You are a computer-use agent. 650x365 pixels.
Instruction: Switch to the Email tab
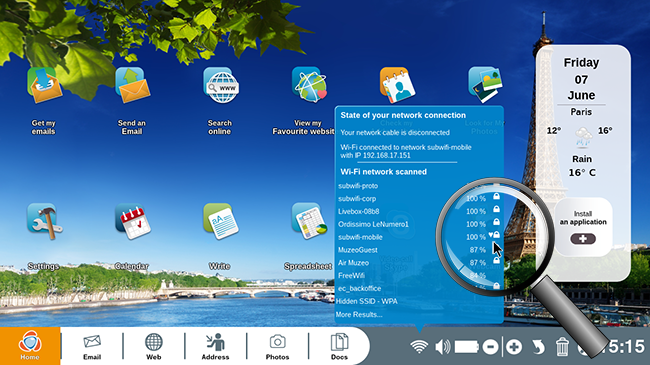[x=92, y=347]
